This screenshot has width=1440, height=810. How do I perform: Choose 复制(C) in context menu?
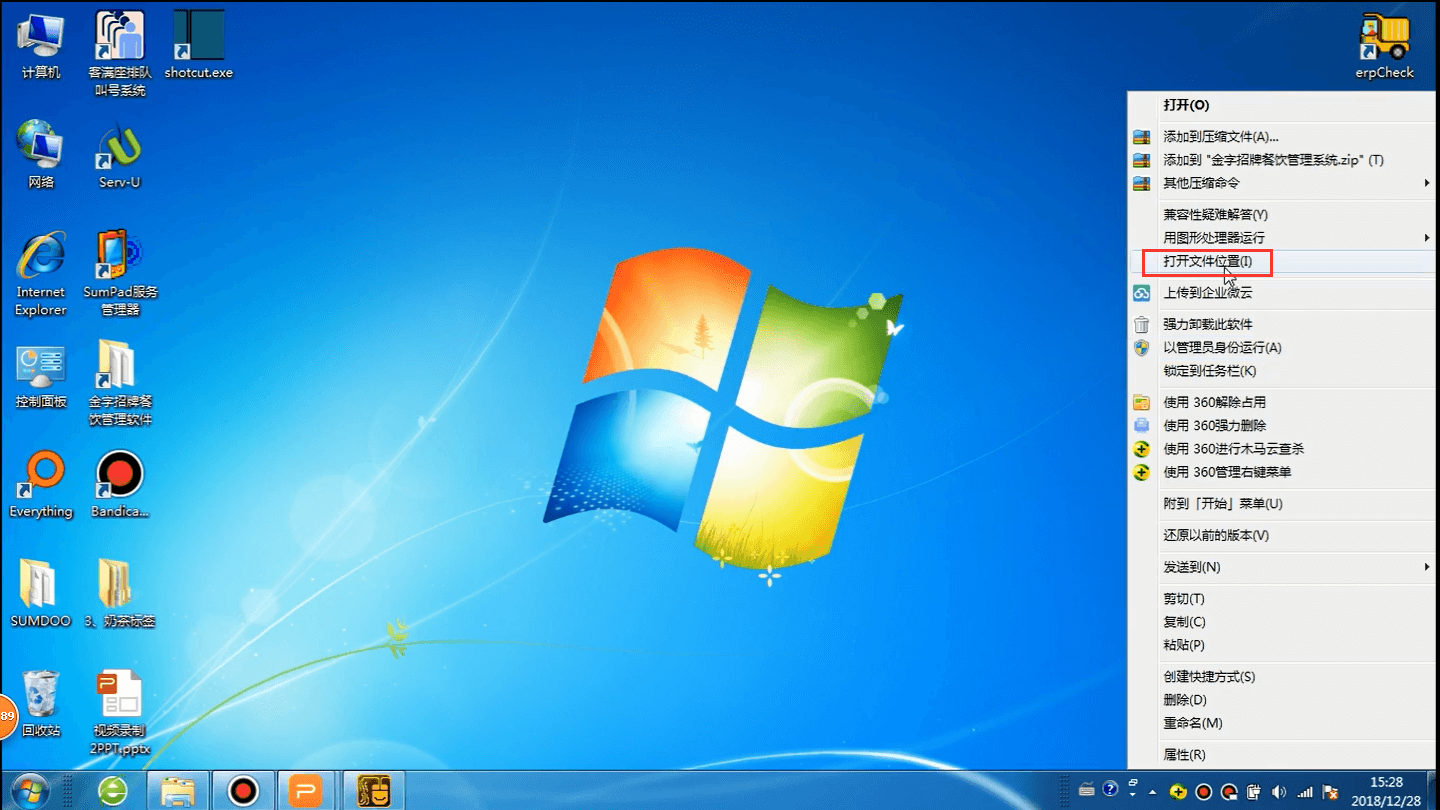click(1282, 622)
